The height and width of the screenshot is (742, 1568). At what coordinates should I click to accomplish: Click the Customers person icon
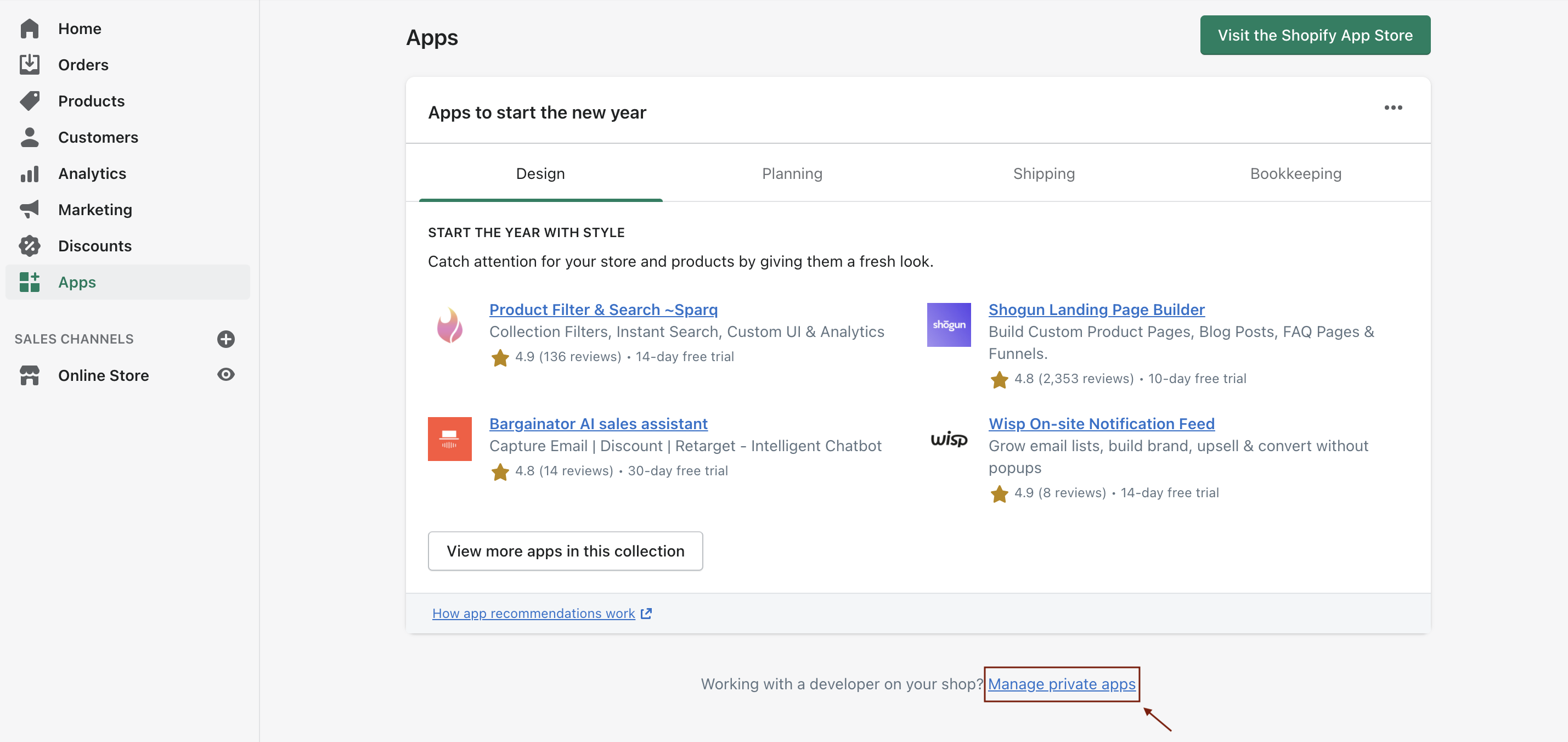29,137
